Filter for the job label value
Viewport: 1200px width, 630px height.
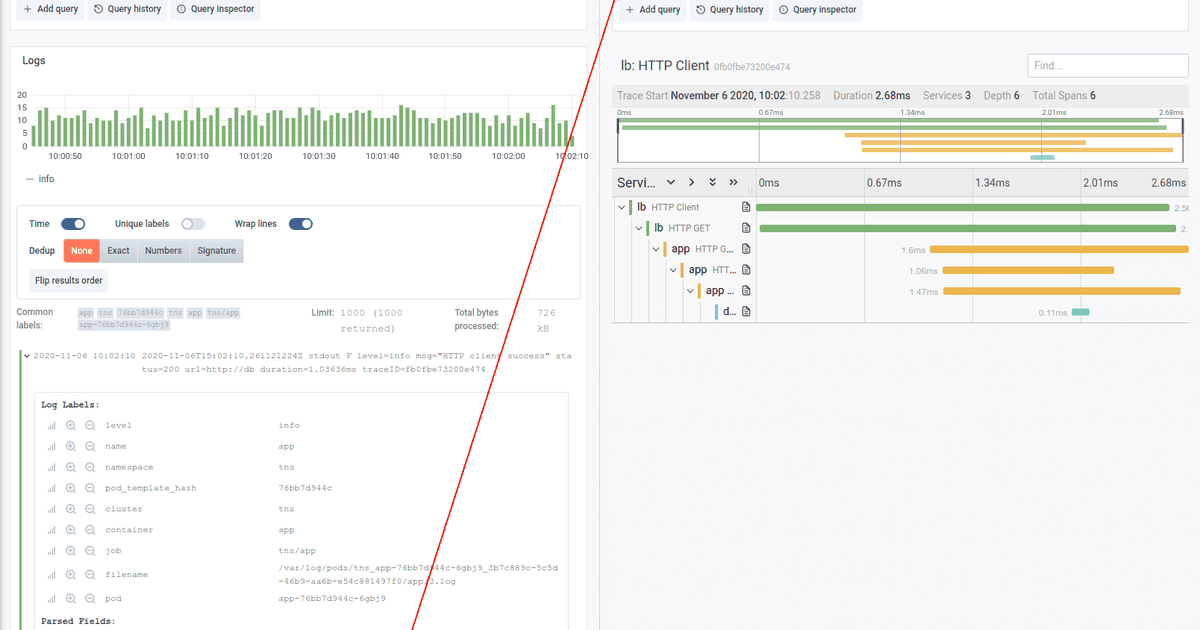(71, 551)
